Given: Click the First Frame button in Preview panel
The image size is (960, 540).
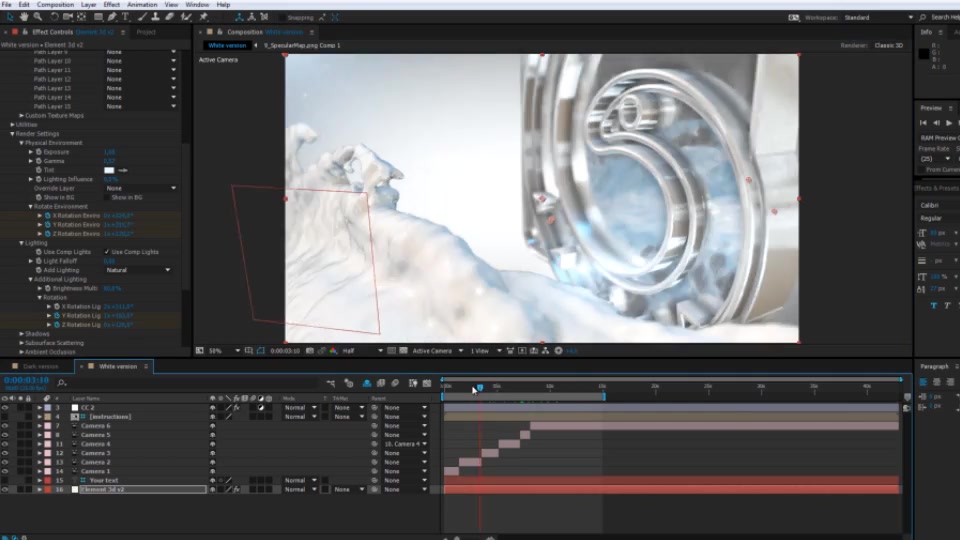Looking at the screenshot, I should point(923,123).
